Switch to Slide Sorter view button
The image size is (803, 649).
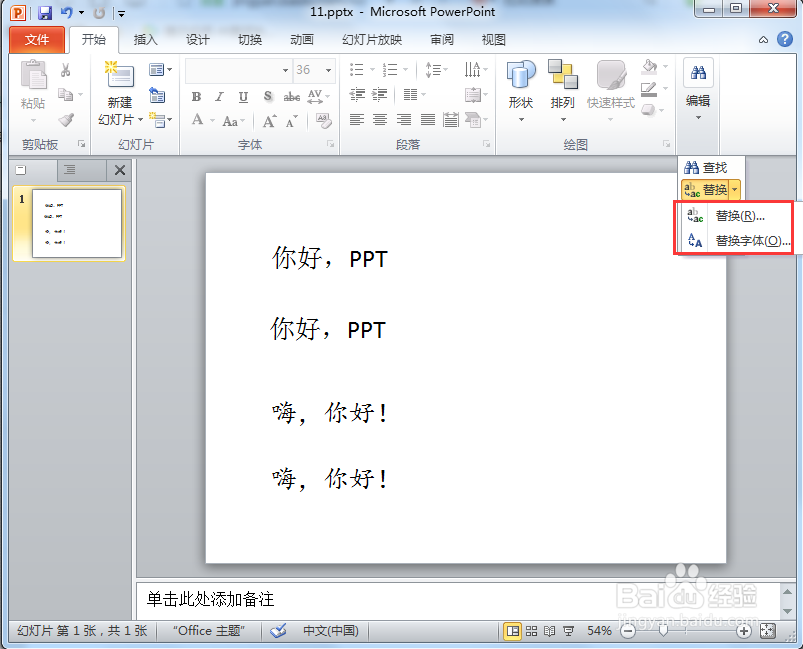(532, 631)
